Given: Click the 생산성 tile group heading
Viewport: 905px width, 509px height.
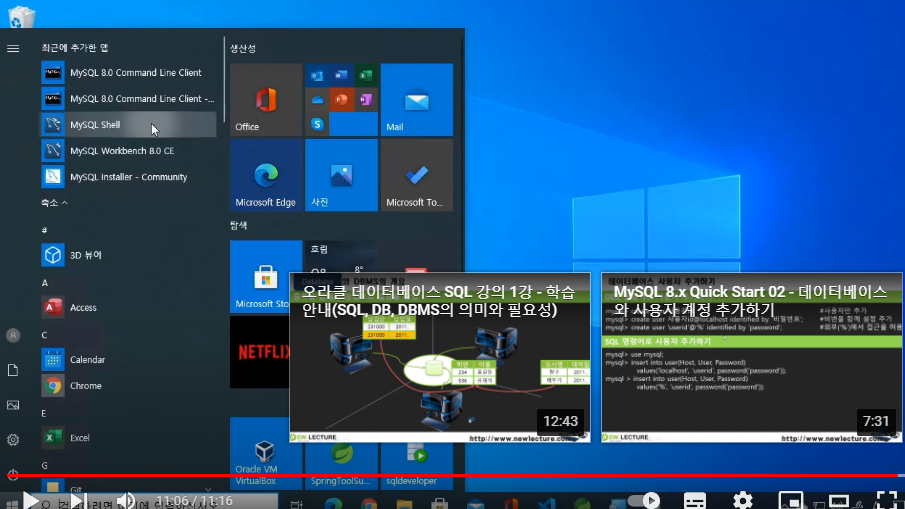Looking at the screenshot, I should click(x=243, y=48).
